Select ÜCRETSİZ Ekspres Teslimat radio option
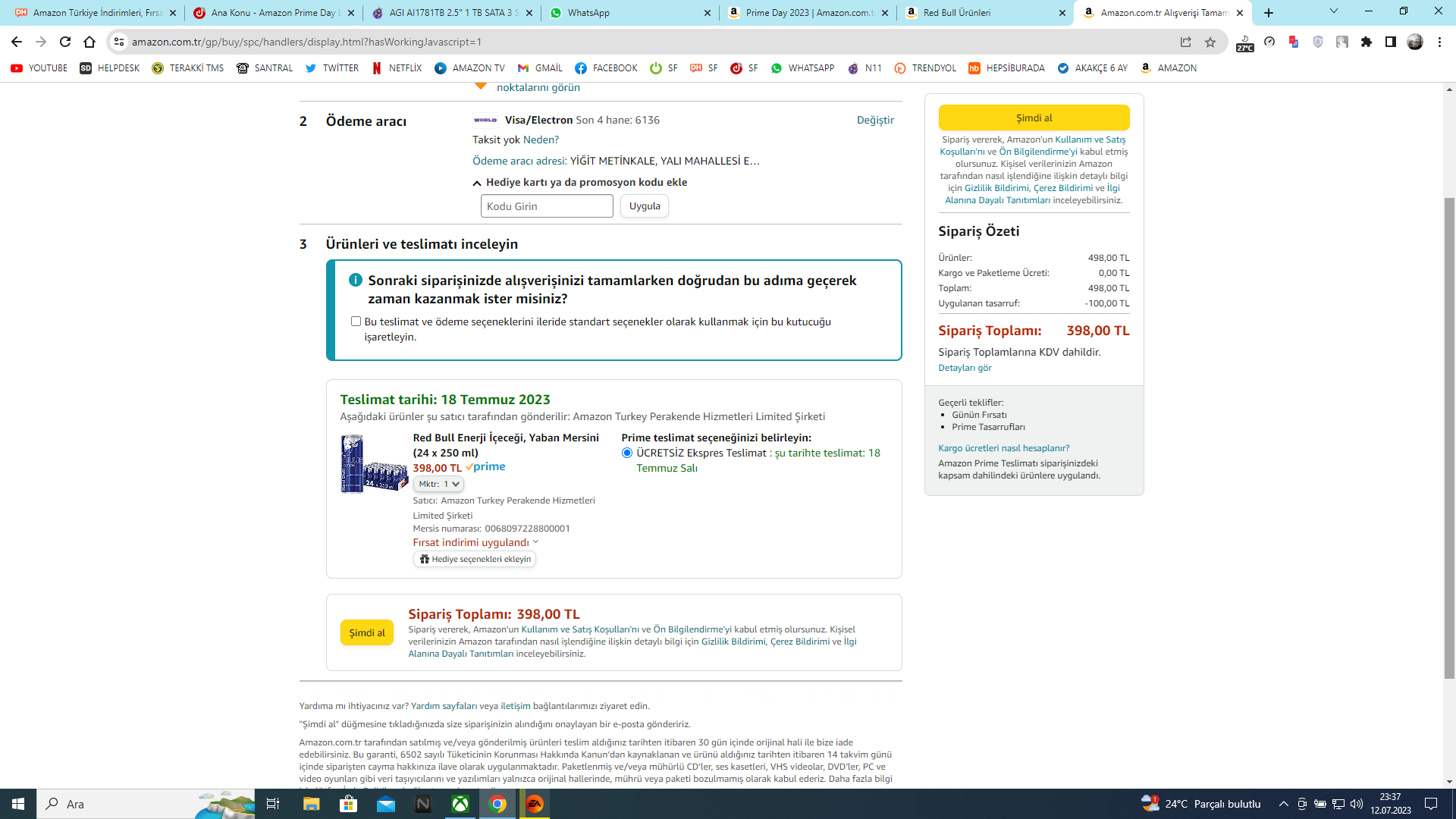Viewport: 1456px width, 819px height. point(626,453)
